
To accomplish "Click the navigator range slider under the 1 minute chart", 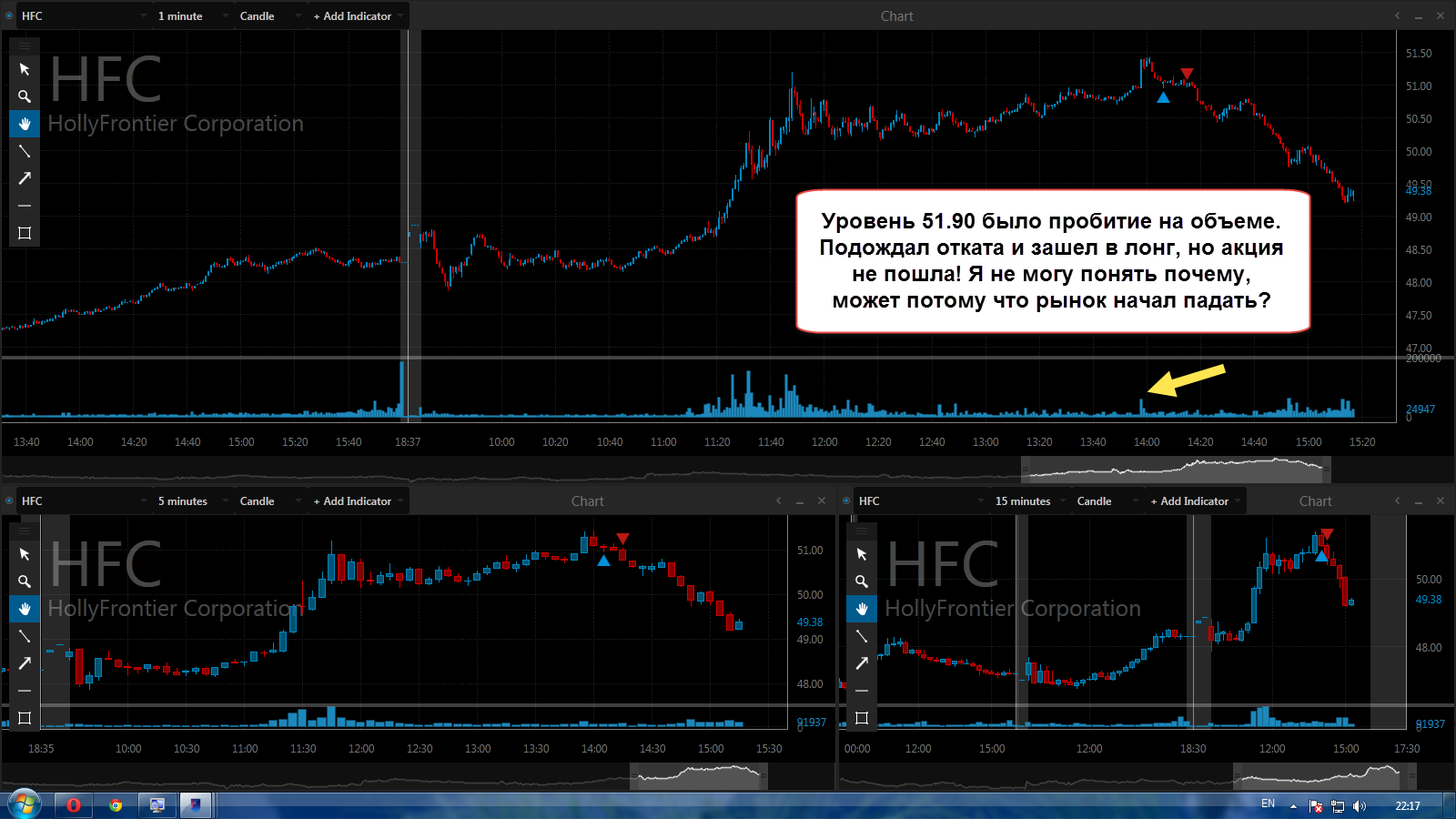I will tap(1176, 470).
